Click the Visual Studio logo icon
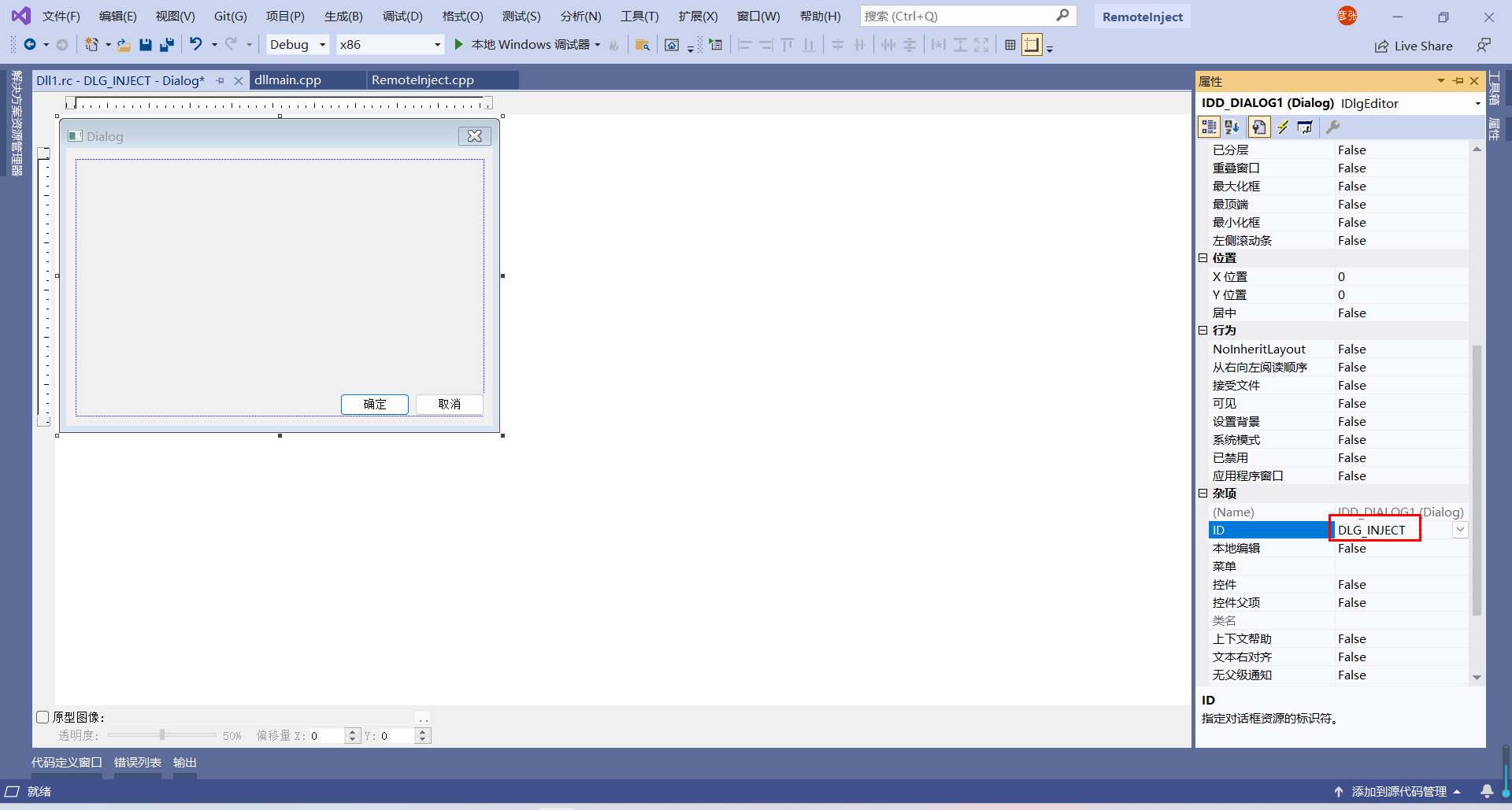1512x810 pixels. (21, 15)
